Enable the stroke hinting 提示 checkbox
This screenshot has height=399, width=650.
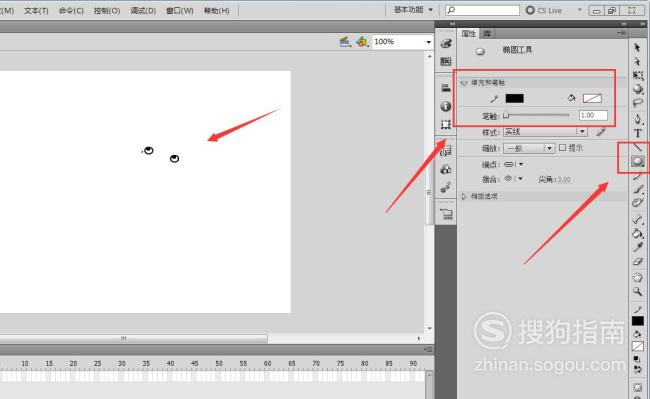point(562,148)
